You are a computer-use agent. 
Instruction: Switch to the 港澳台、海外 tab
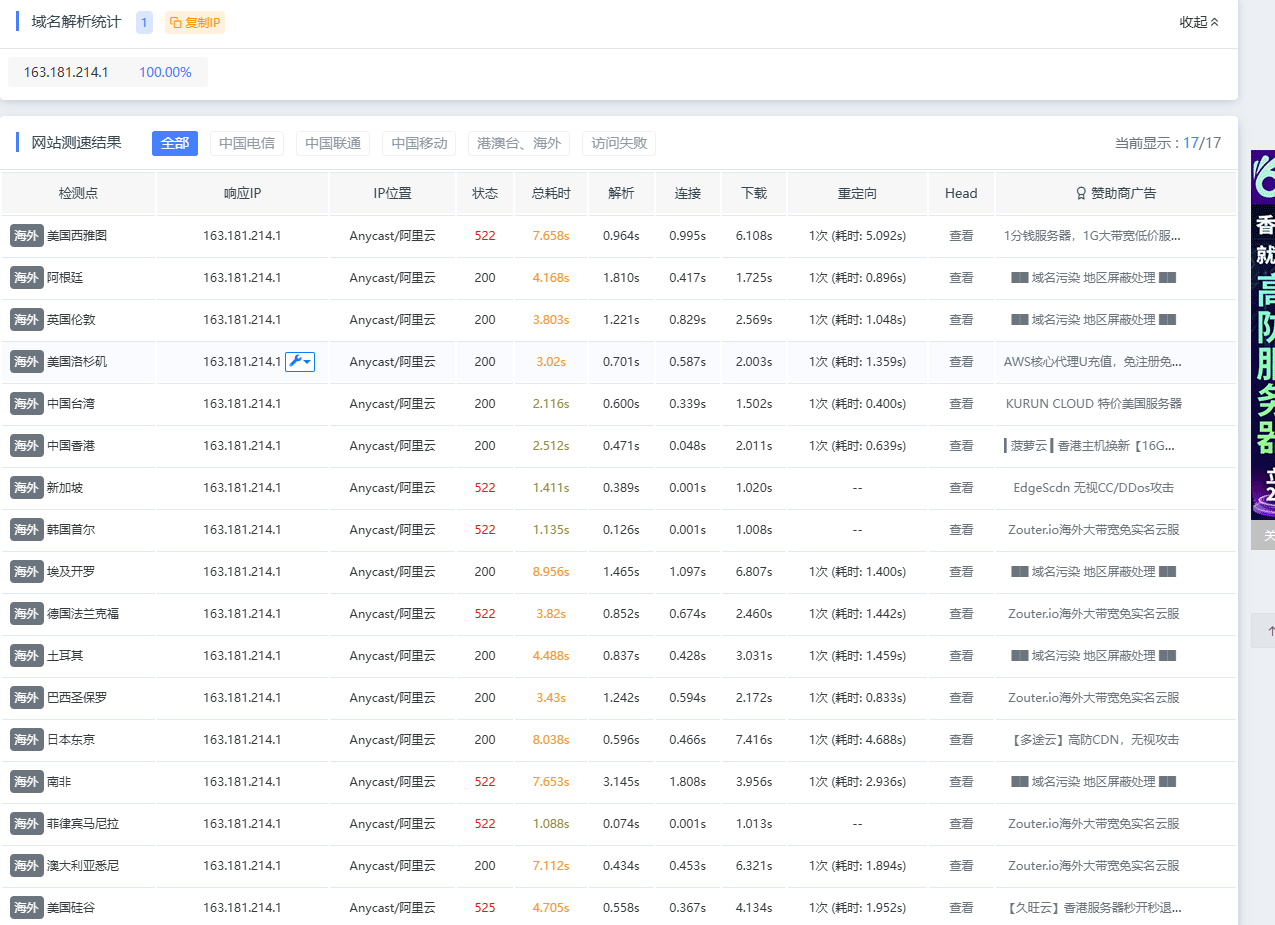pos(518,143)
